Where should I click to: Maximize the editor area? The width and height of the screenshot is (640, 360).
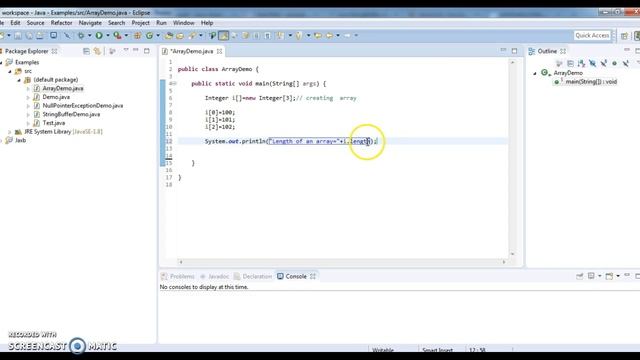[x=514, y=51]
